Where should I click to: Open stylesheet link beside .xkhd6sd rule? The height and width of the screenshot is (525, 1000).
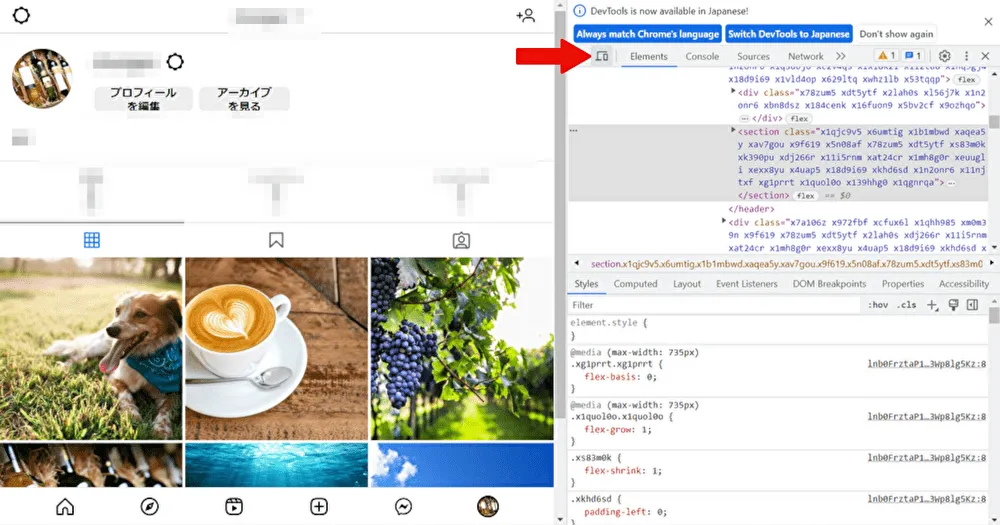[x=926, y=499]
